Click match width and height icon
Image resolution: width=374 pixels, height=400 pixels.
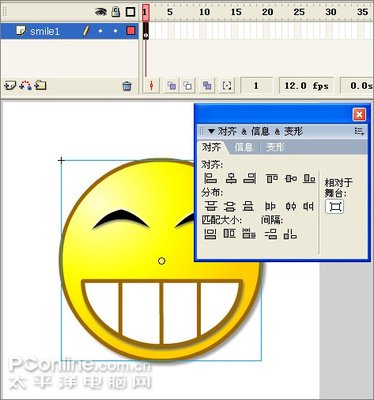(x=249, y=234)
